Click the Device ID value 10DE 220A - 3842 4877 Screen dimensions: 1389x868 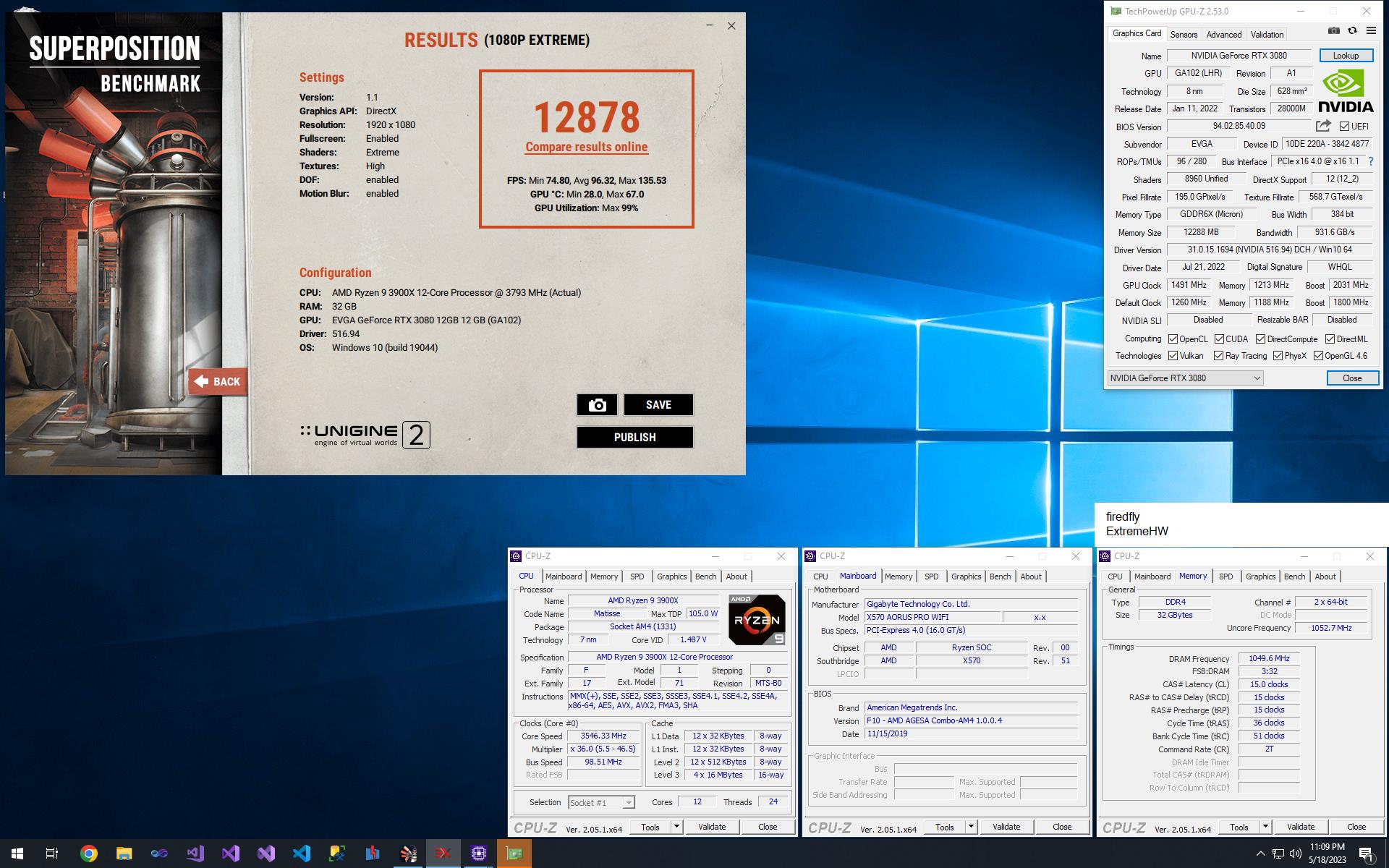(x=1327, y=144)
